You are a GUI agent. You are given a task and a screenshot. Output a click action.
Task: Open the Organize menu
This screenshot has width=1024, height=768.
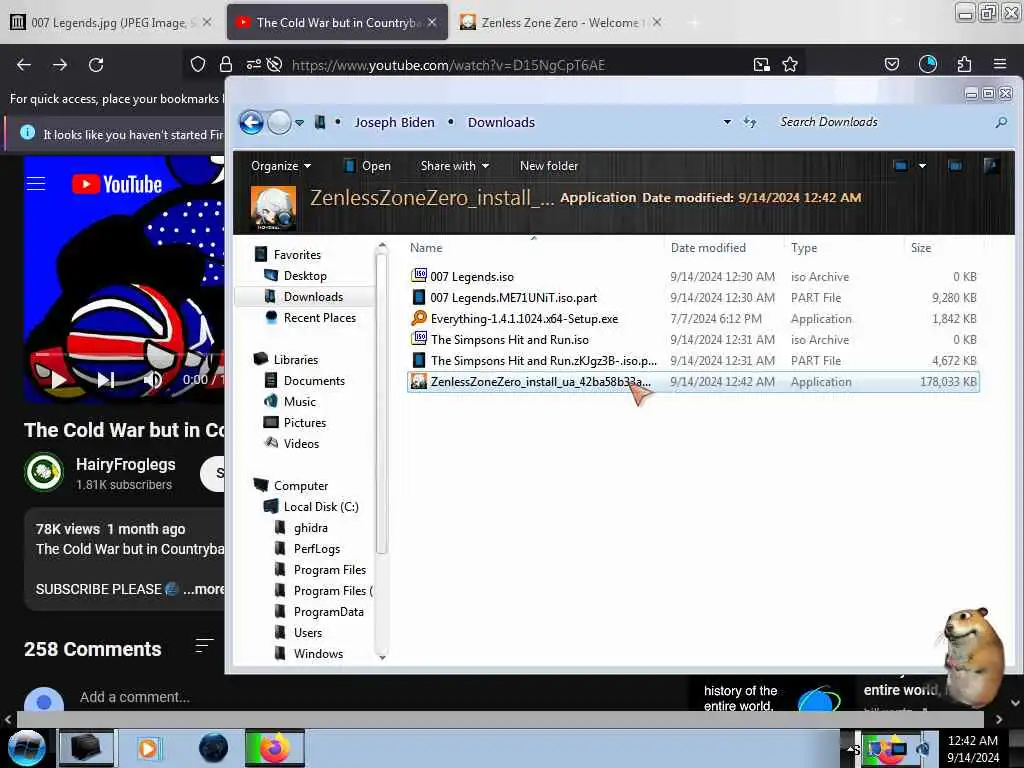[x=281, y=166]
